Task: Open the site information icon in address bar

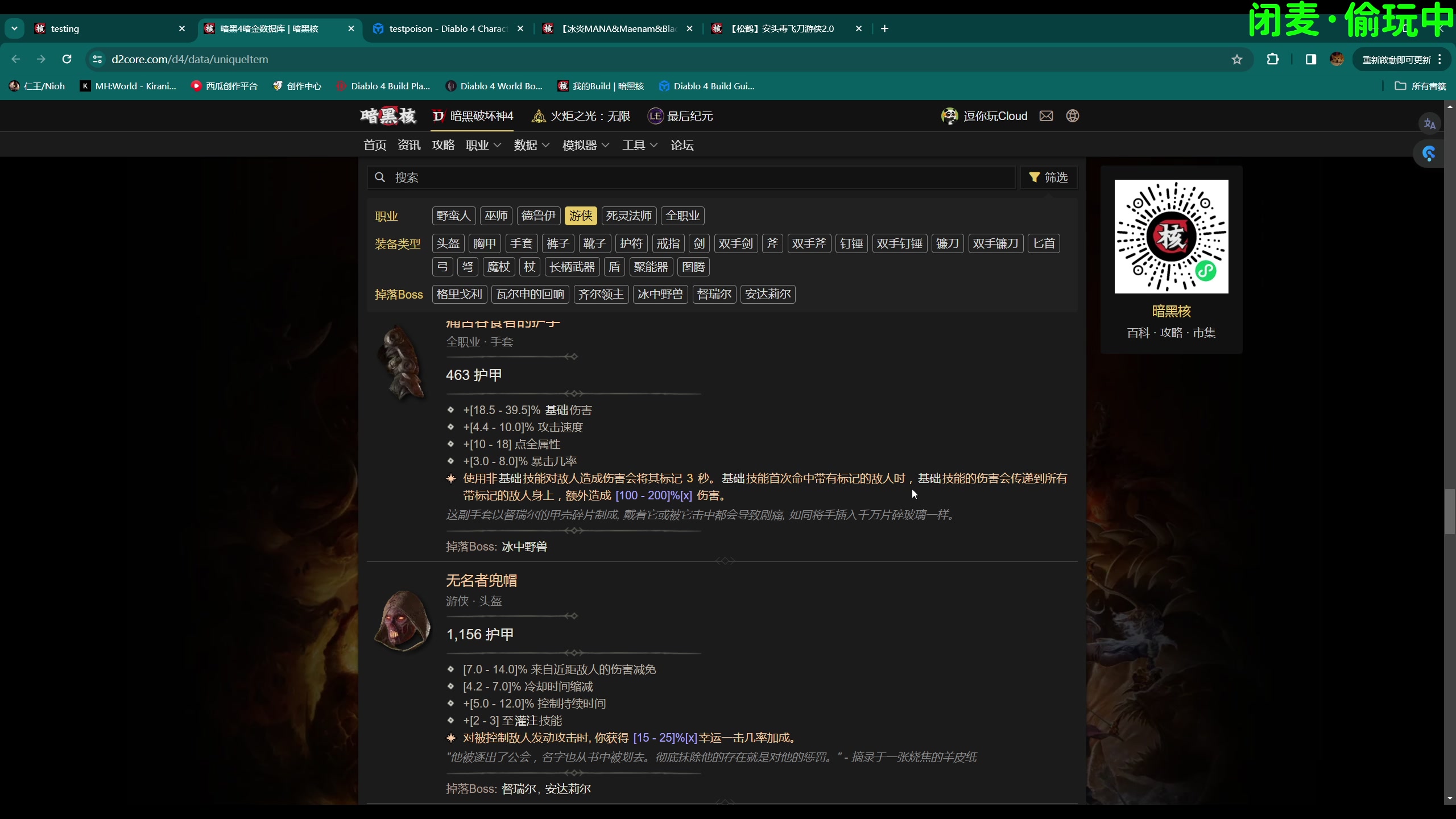Action: coord(98,59)
